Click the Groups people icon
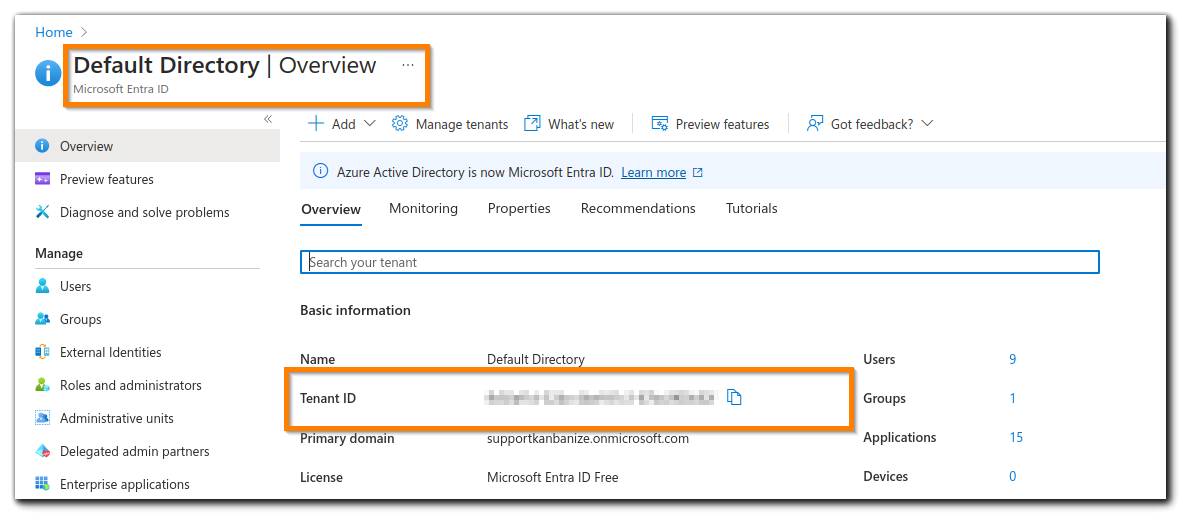Viewport: 1193px width, 526px height. [43, 319]
